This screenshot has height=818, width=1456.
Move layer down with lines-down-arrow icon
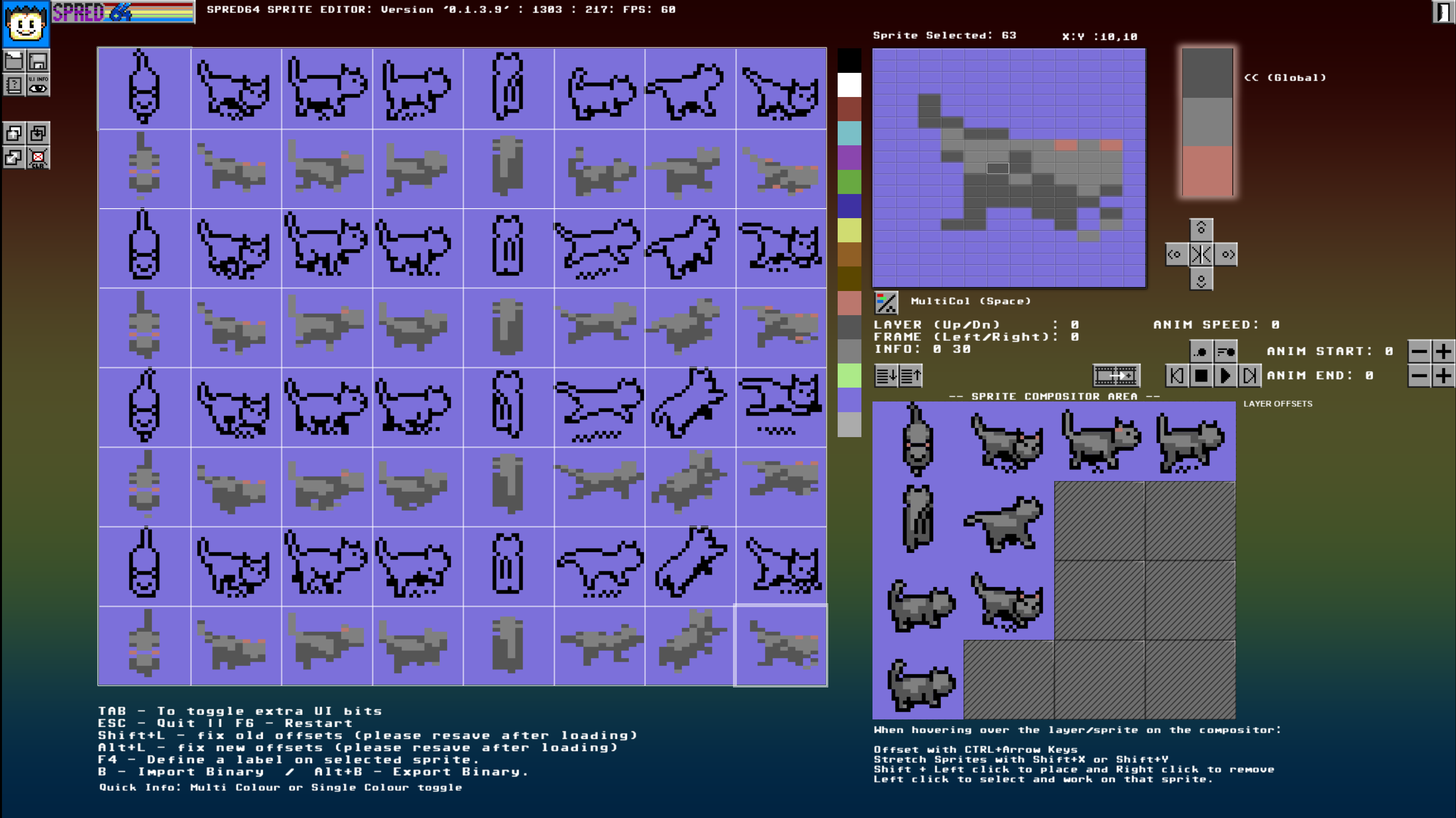[886, 375]
